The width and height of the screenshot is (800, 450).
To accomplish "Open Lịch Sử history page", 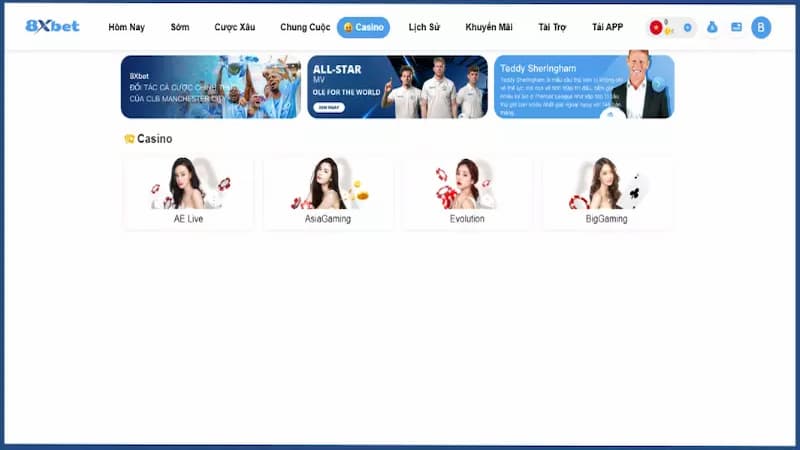I will pos(424,27).
